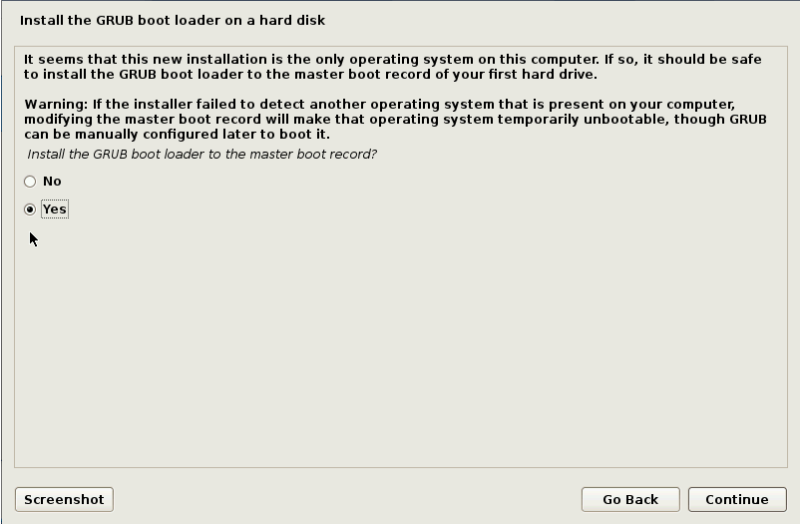Select the "Yes" radio button circle
This screenshot has height=524, width=800.
(x=30, y=209)
